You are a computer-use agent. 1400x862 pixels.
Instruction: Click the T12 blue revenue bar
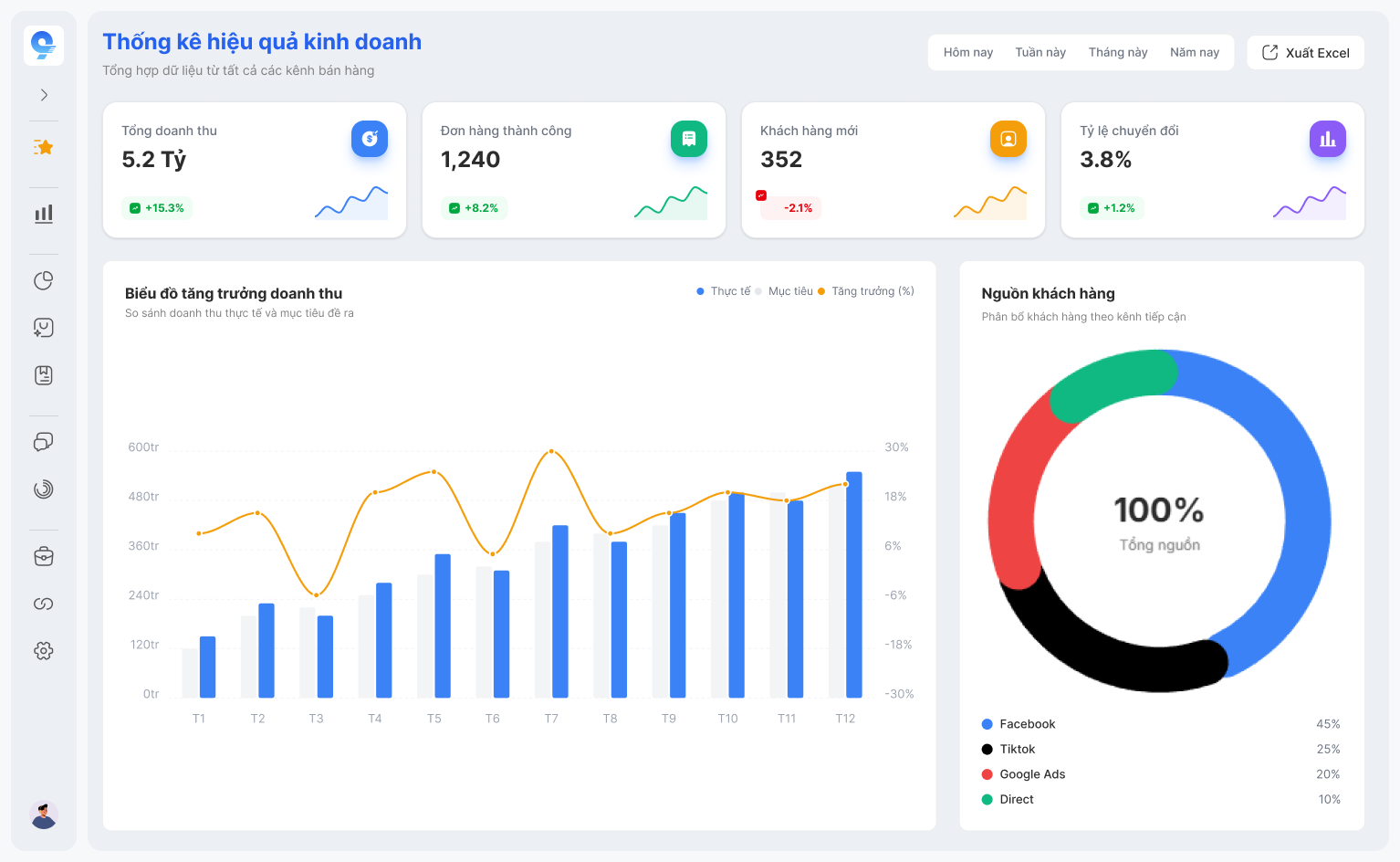(x=854, y=584)
